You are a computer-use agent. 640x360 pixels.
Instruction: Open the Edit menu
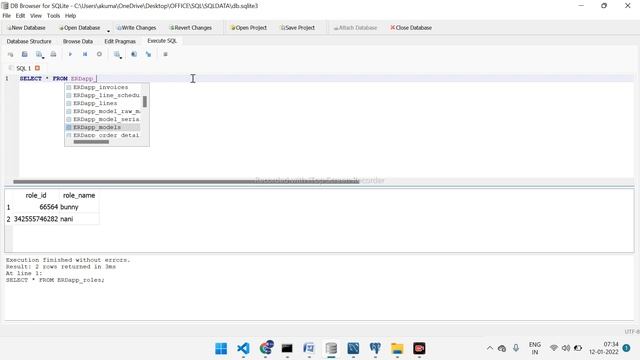[x=20, y=16]
